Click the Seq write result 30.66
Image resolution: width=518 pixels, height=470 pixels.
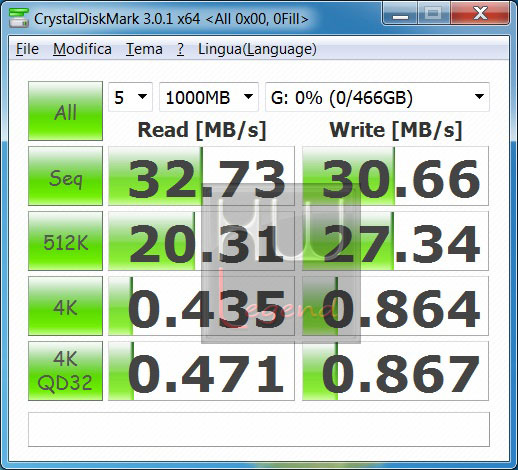(x=395, y=176)
